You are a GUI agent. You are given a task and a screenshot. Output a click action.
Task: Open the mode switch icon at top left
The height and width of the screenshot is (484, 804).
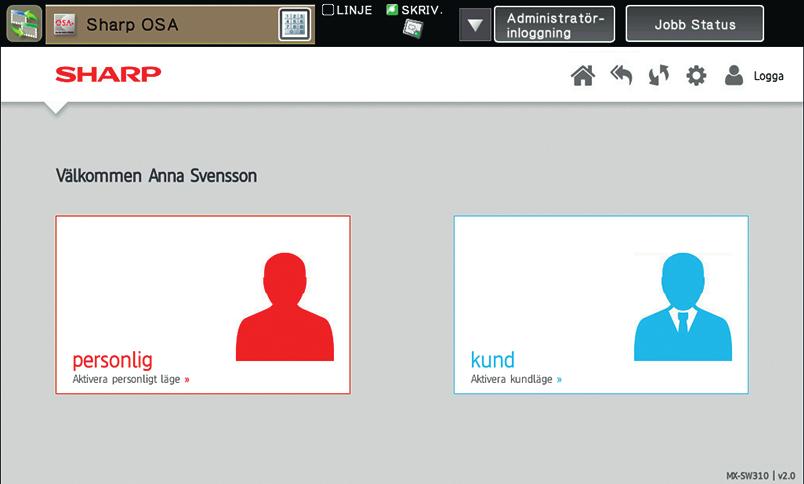tap(24, 24)
